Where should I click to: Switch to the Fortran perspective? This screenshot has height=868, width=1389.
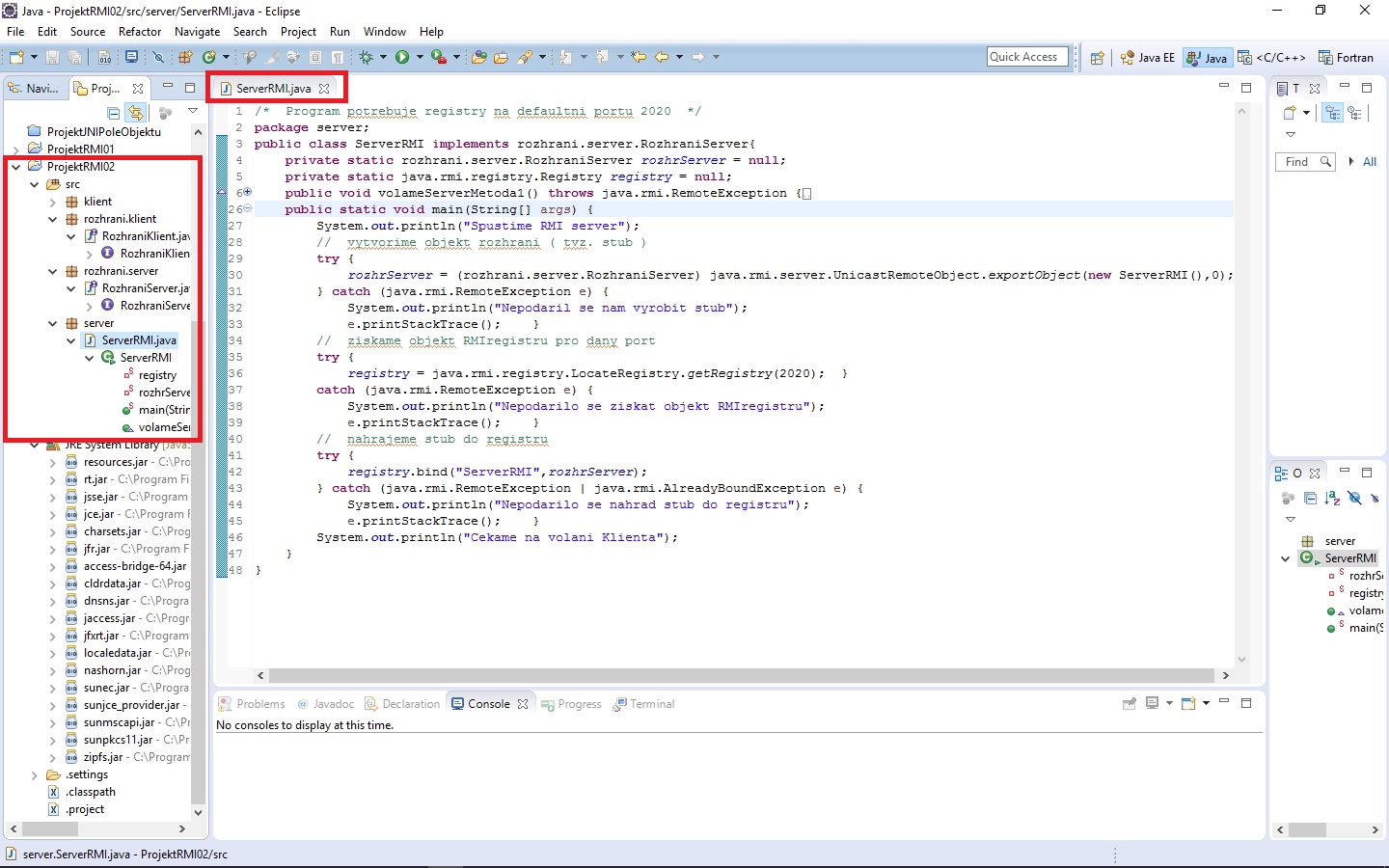click(1352, 57)
